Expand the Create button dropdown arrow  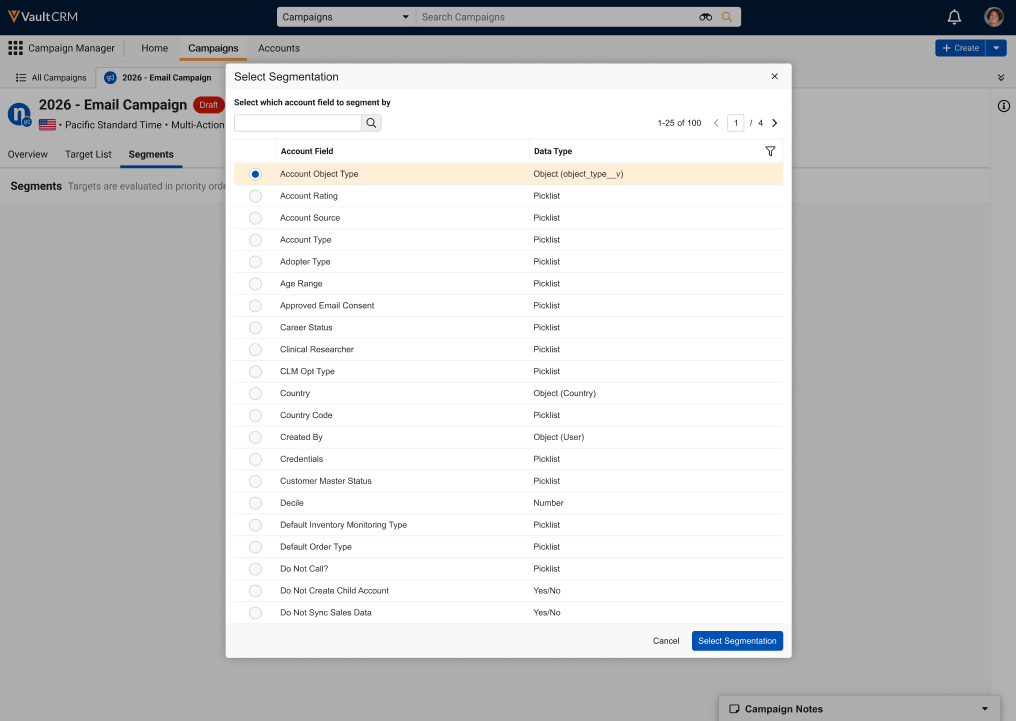997,48
